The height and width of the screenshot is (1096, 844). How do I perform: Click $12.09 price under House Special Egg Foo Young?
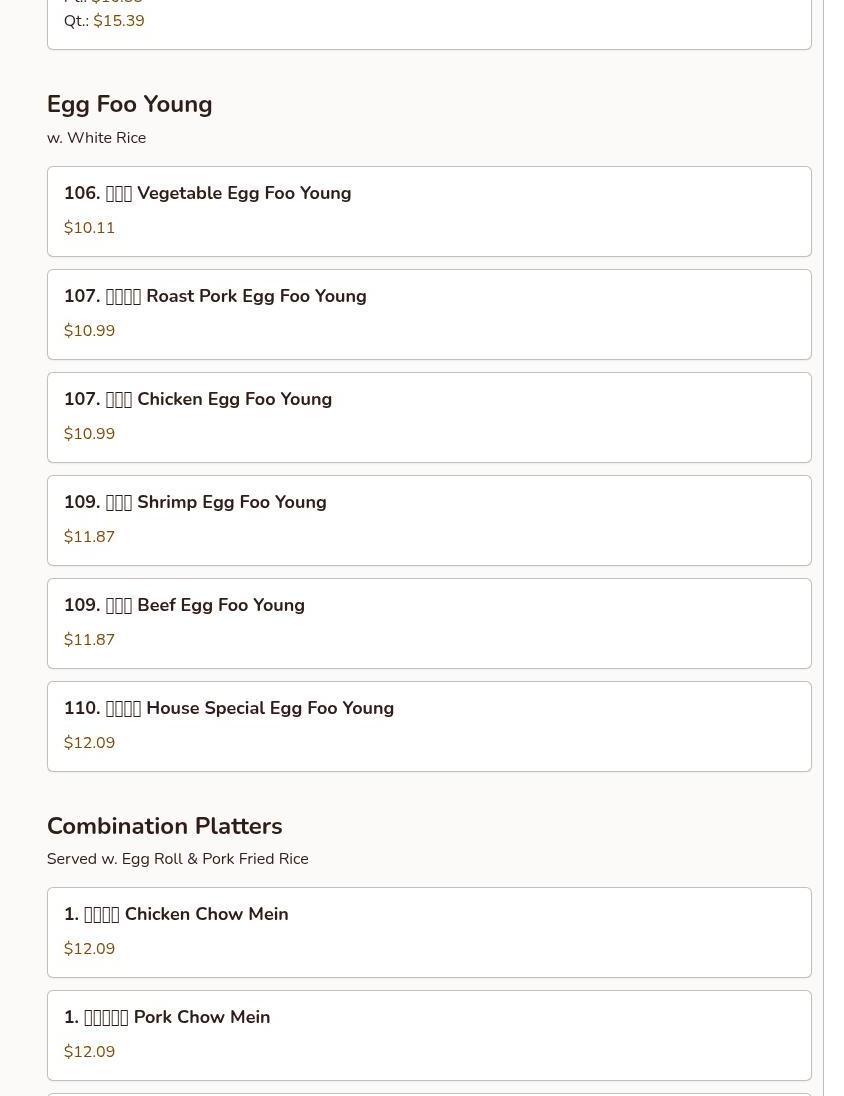coord(89,744)
